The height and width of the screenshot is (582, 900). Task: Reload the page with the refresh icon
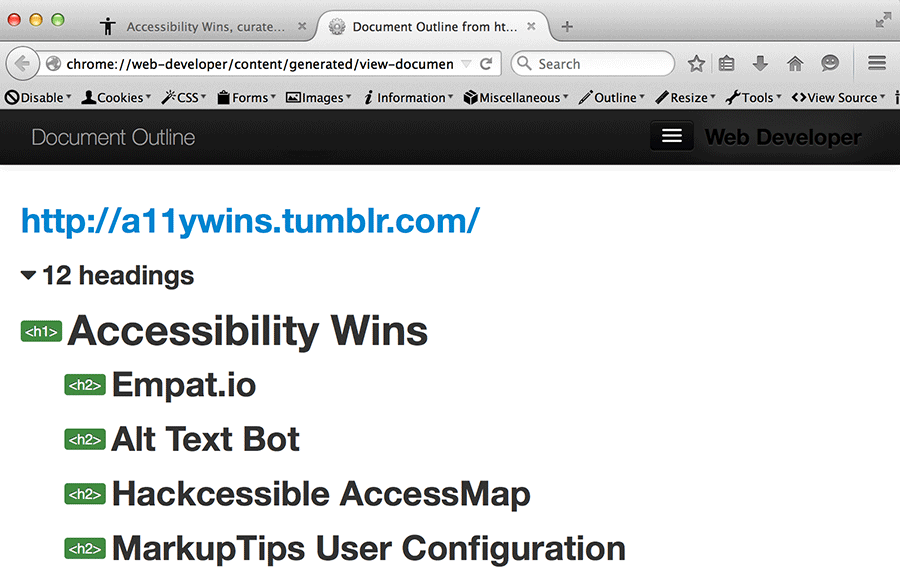click(x=486, y=64)
